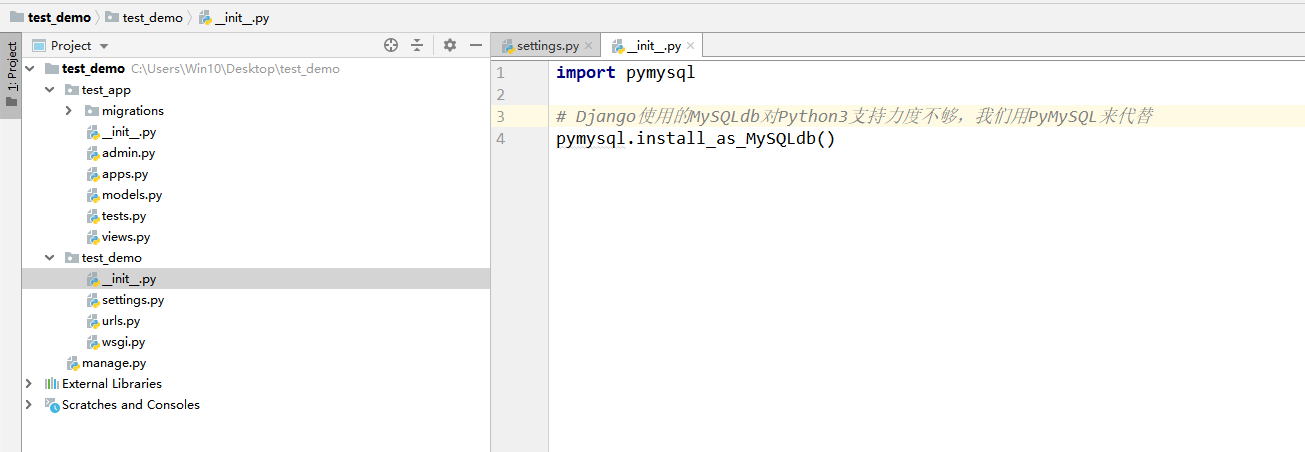The width and height of the screenshot is (1305, 452).
Task: Select views.py in project tree
Action: 126,237
